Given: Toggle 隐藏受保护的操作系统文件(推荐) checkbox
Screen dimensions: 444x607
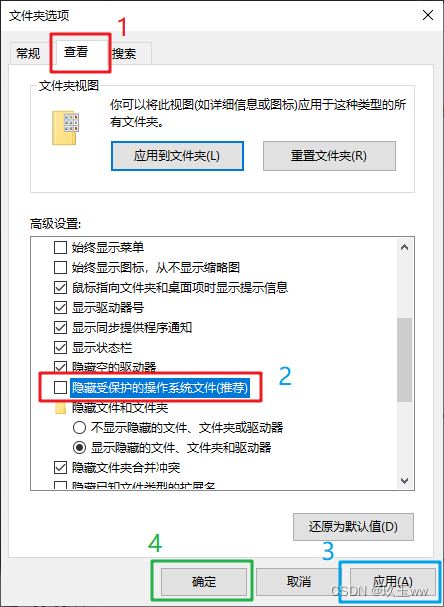Looking at the screenshot, I should point(60,388).
